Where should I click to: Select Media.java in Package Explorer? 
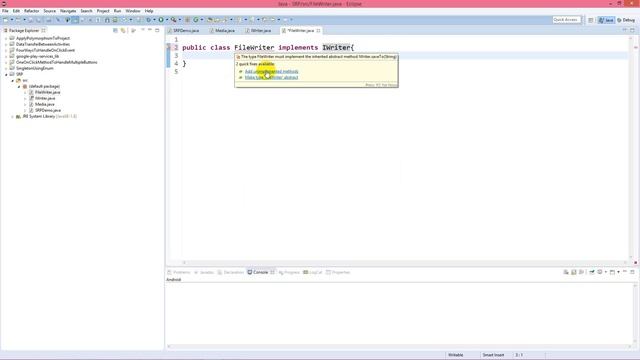click(x=44, y=104)
